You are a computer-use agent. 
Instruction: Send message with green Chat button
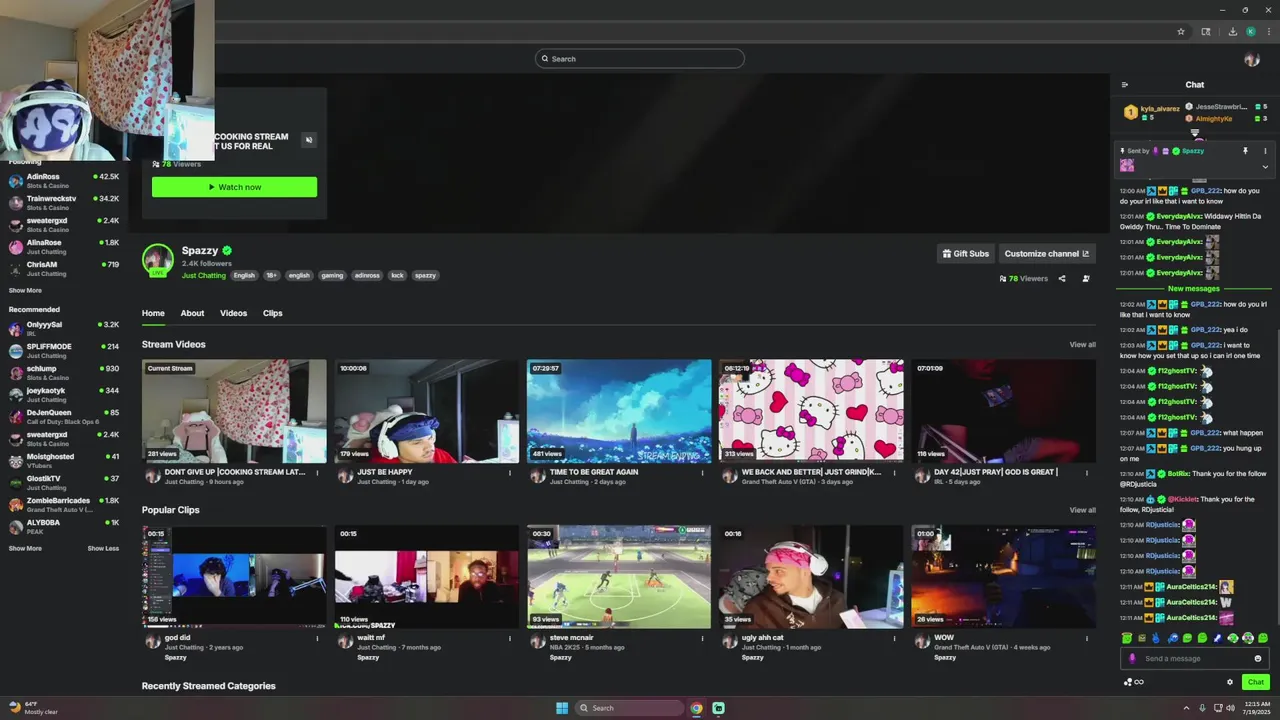(1256, 682)
